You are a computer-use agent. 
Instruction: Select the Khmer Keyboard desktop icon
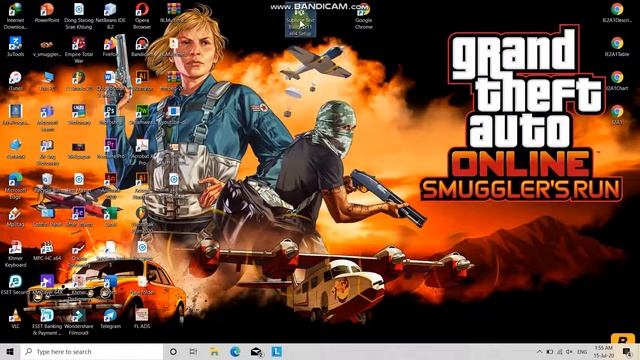[x=15, y=253]
